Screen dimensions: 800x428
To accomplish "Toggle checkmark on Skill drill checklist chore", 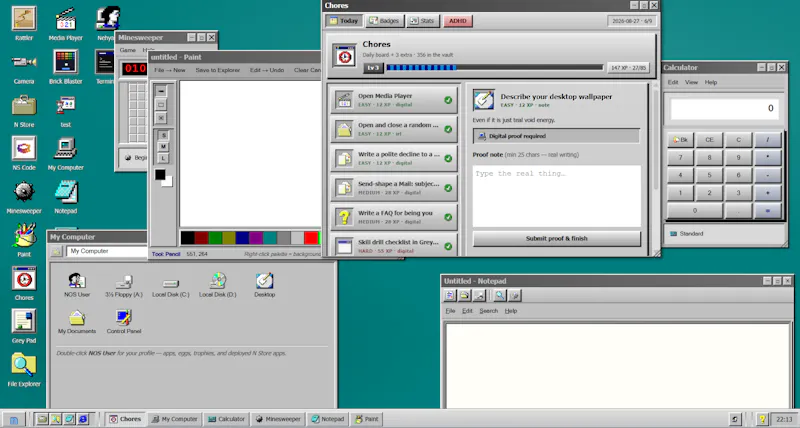I will [x=448, y=246].
